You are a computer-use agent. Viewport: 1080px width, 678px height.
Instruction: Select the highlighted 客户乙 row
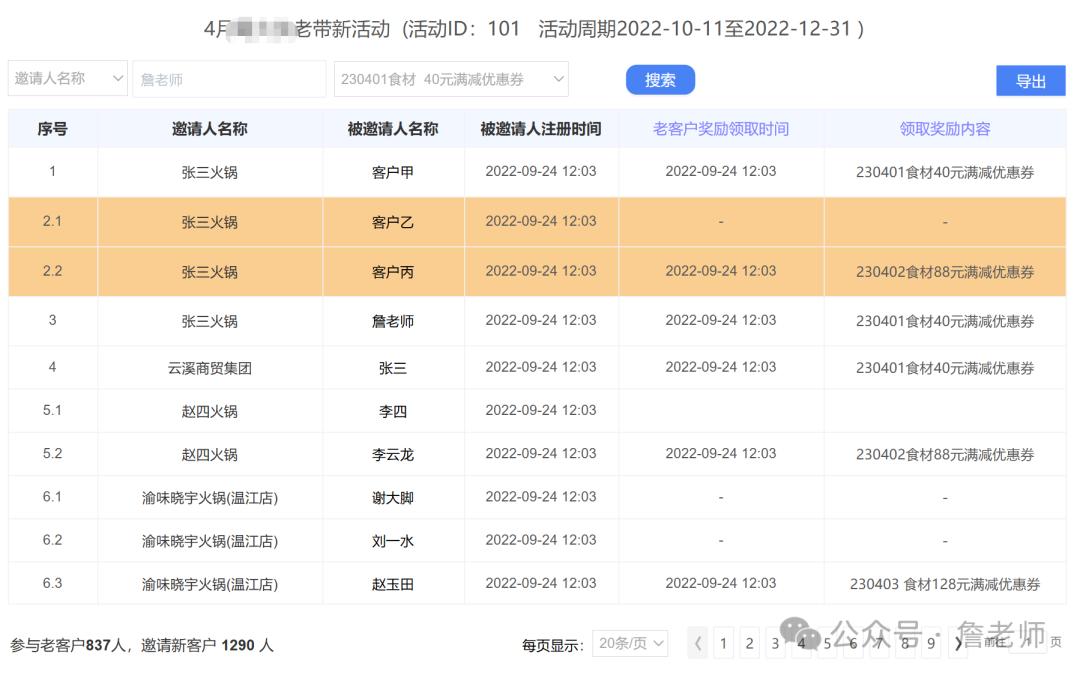[x=391, y=221]
